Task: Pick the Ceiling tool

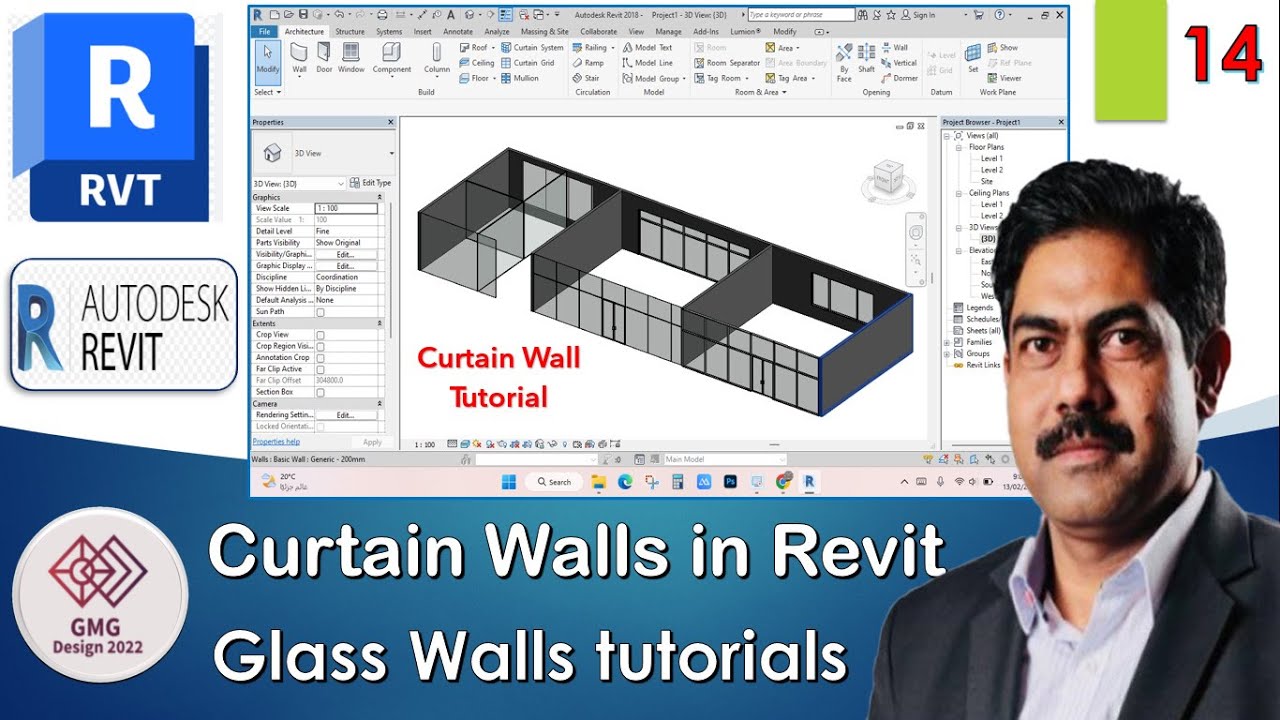Action: coord(477,62)
